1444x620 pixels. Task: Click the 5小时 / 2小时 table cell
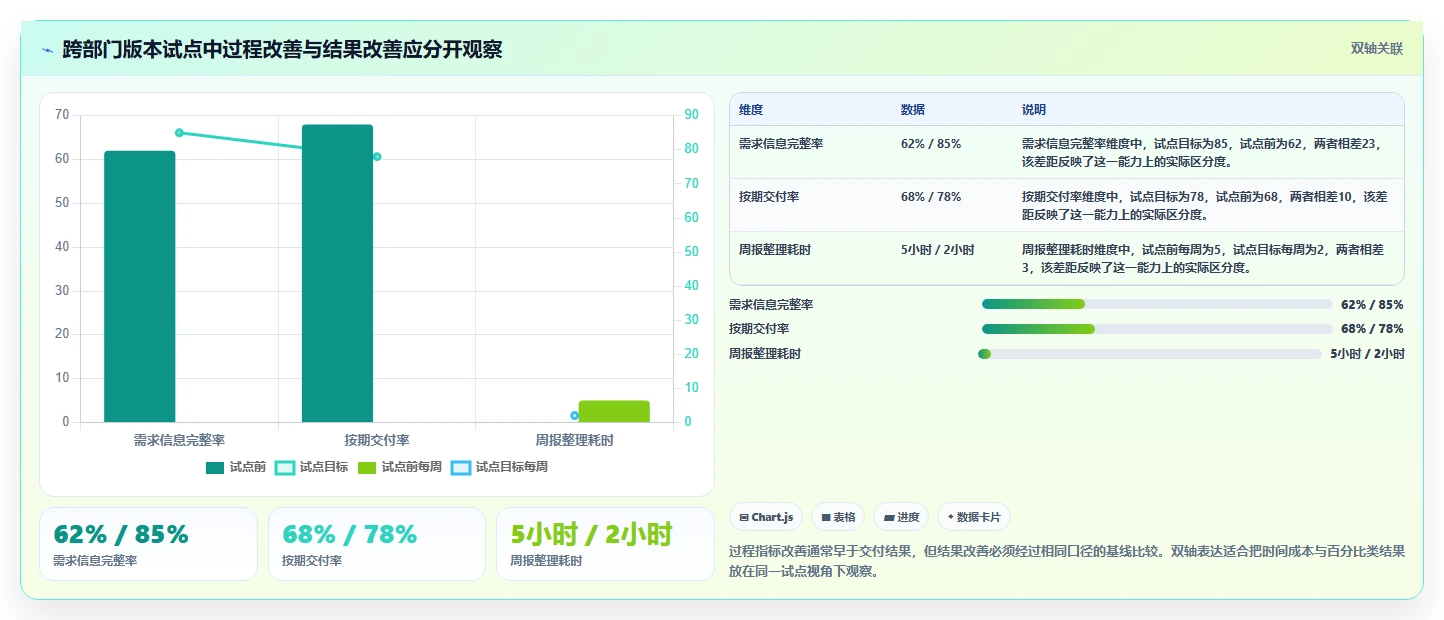point(938,250)
